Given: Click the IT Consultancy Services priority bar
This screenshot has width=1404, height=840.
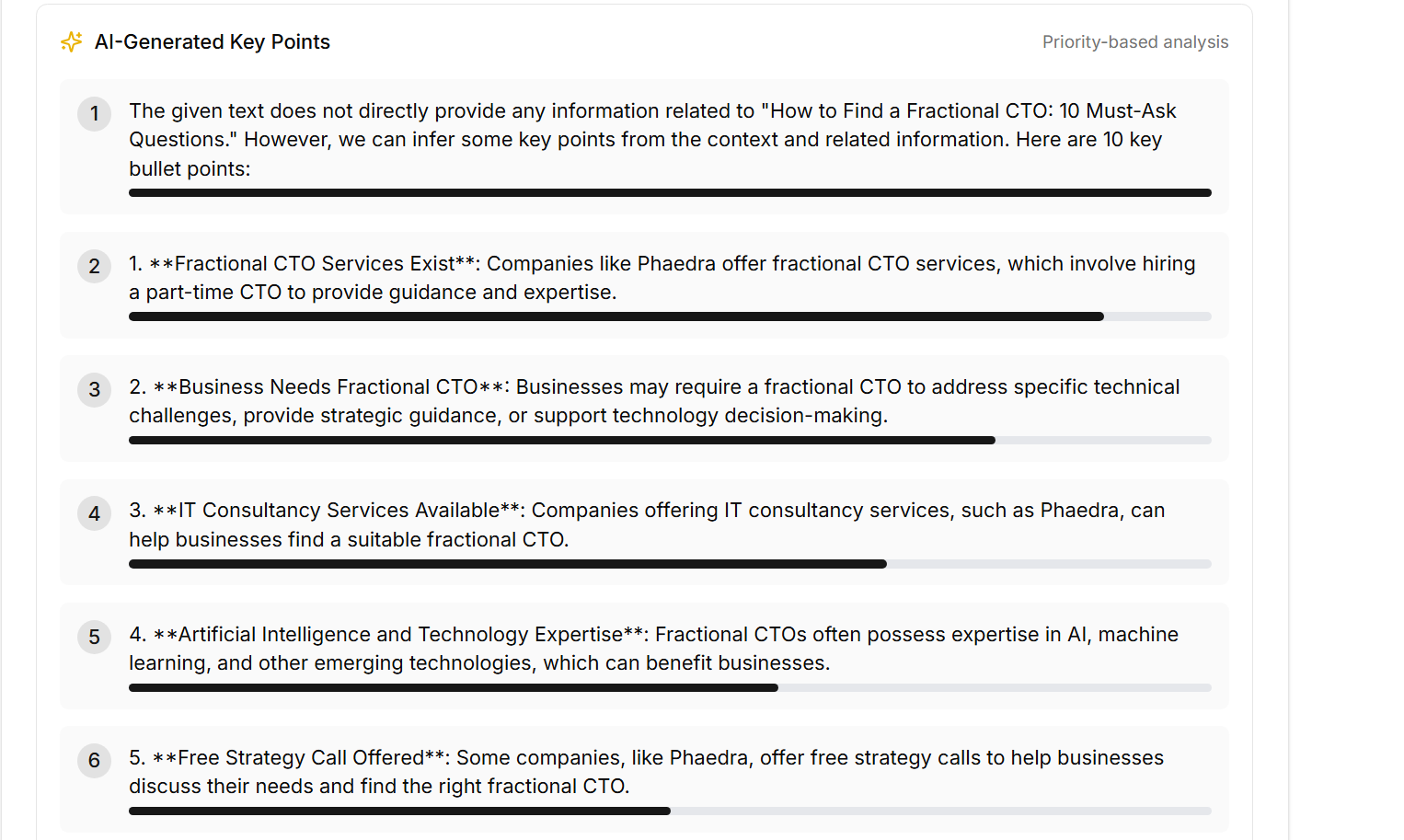Looking at the screenshot, I should point(670,564).
